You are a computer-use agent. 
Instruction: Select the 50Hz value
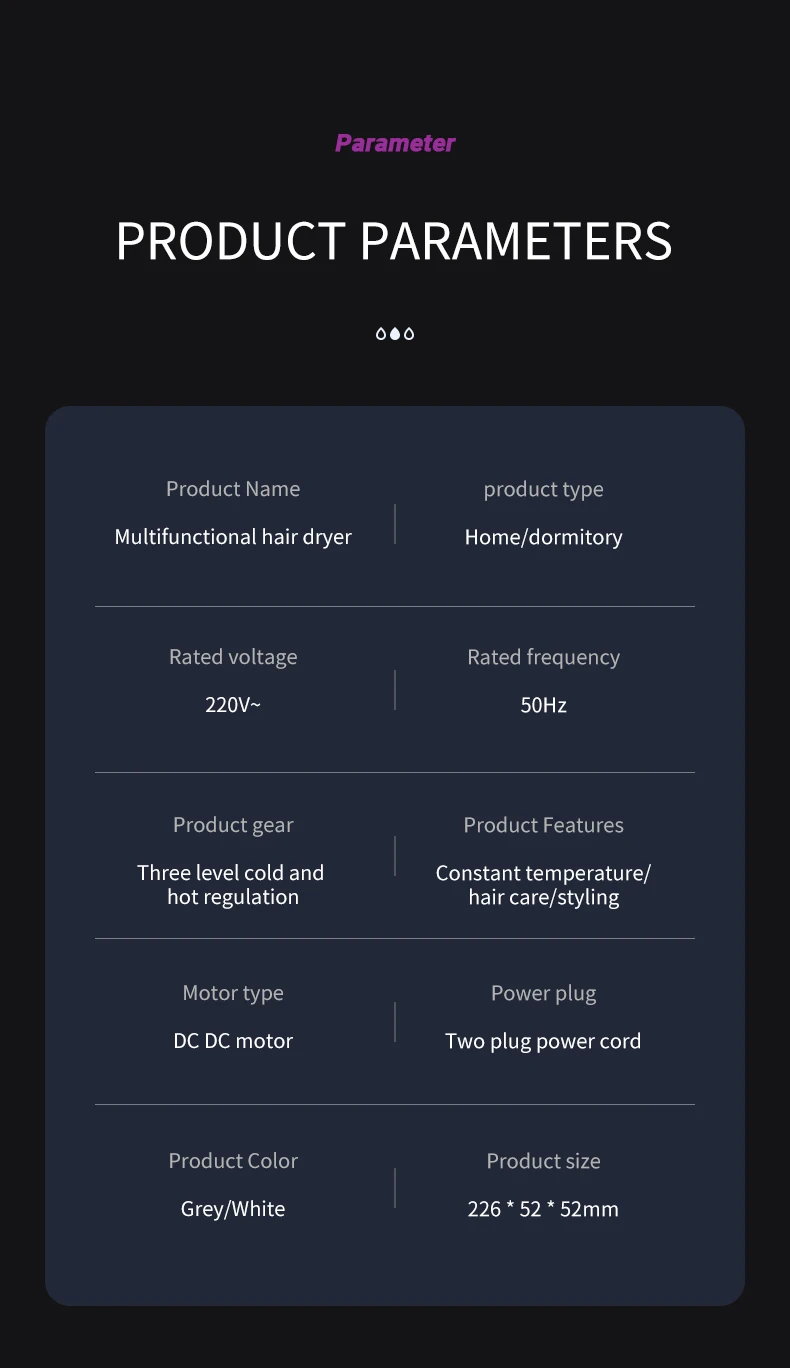point(543,705)
